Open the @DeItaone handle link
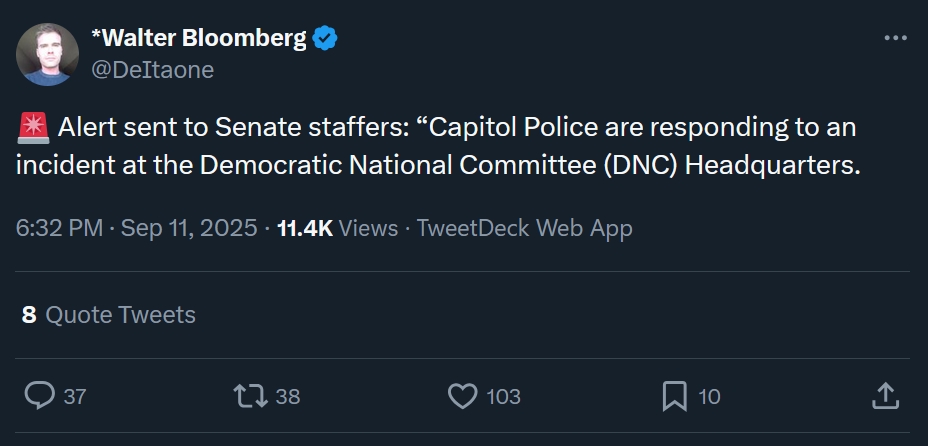The height and width of the screenshot is (446, 928). point(152,69)
